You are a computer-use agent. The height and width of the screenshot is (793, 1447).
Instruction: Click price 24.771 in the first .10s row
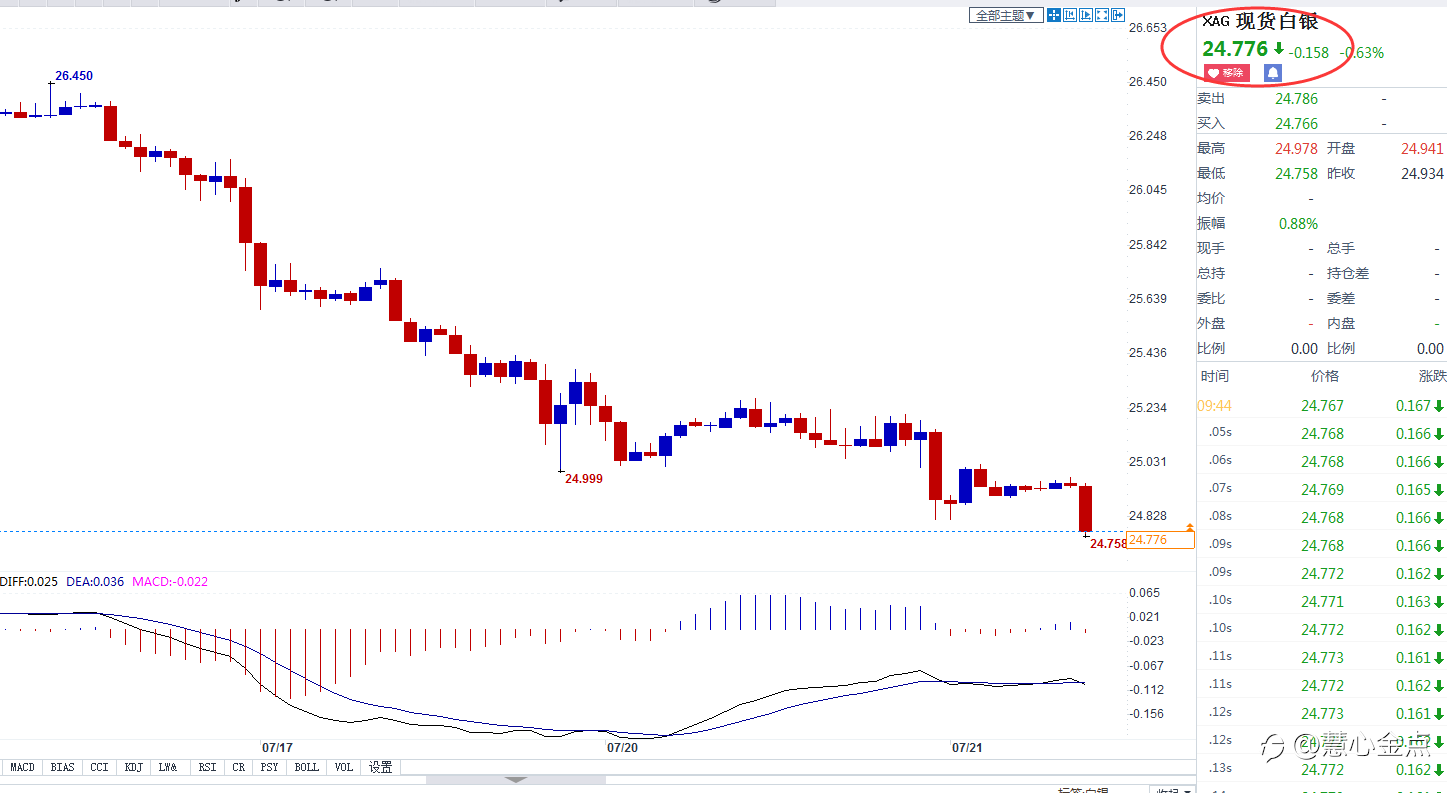pyautogui.click(x=1322, y=602)
